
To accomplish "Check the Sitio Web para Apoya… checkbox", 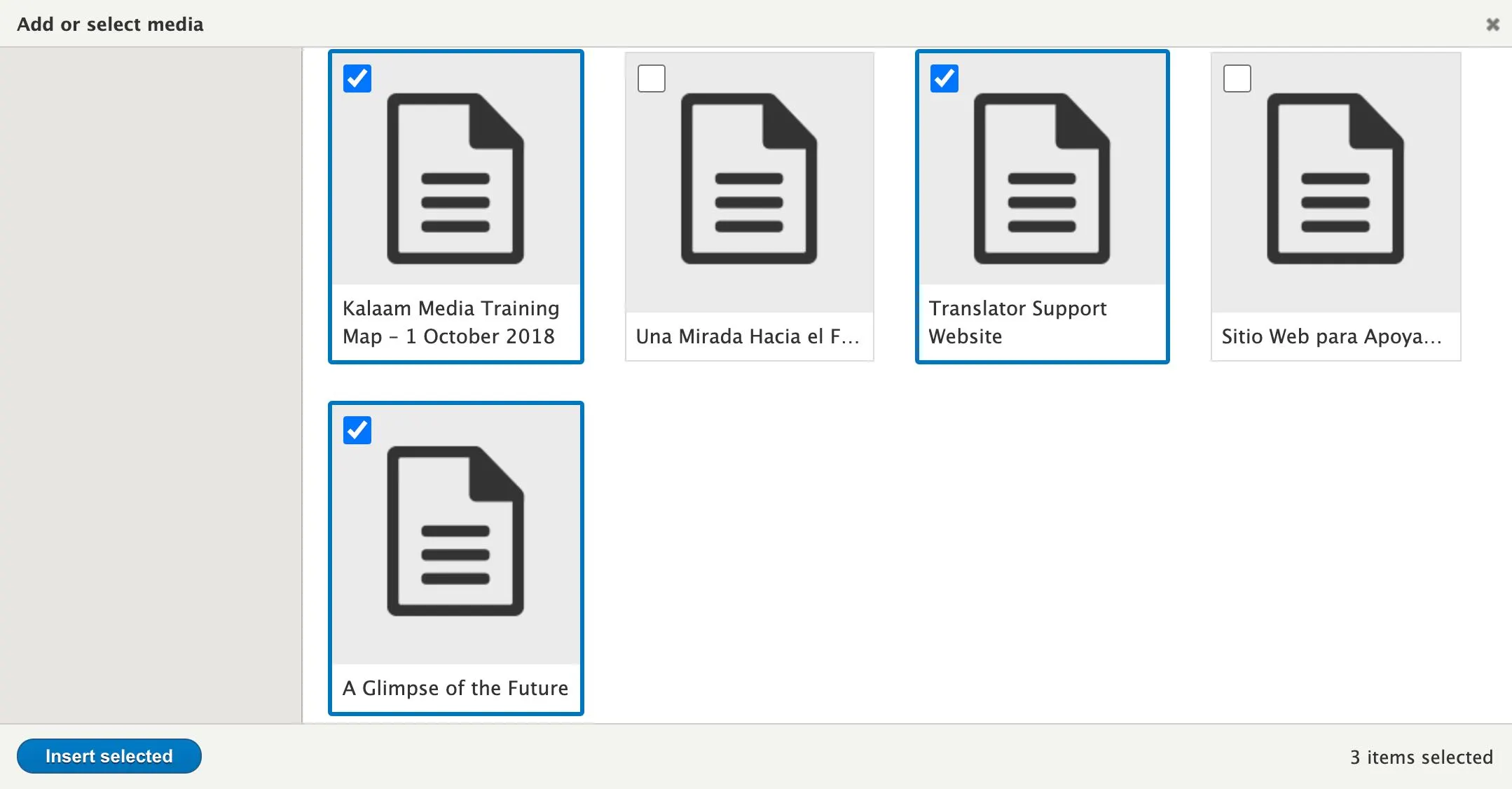I will pyautogui.click(x=1237, y=78).
